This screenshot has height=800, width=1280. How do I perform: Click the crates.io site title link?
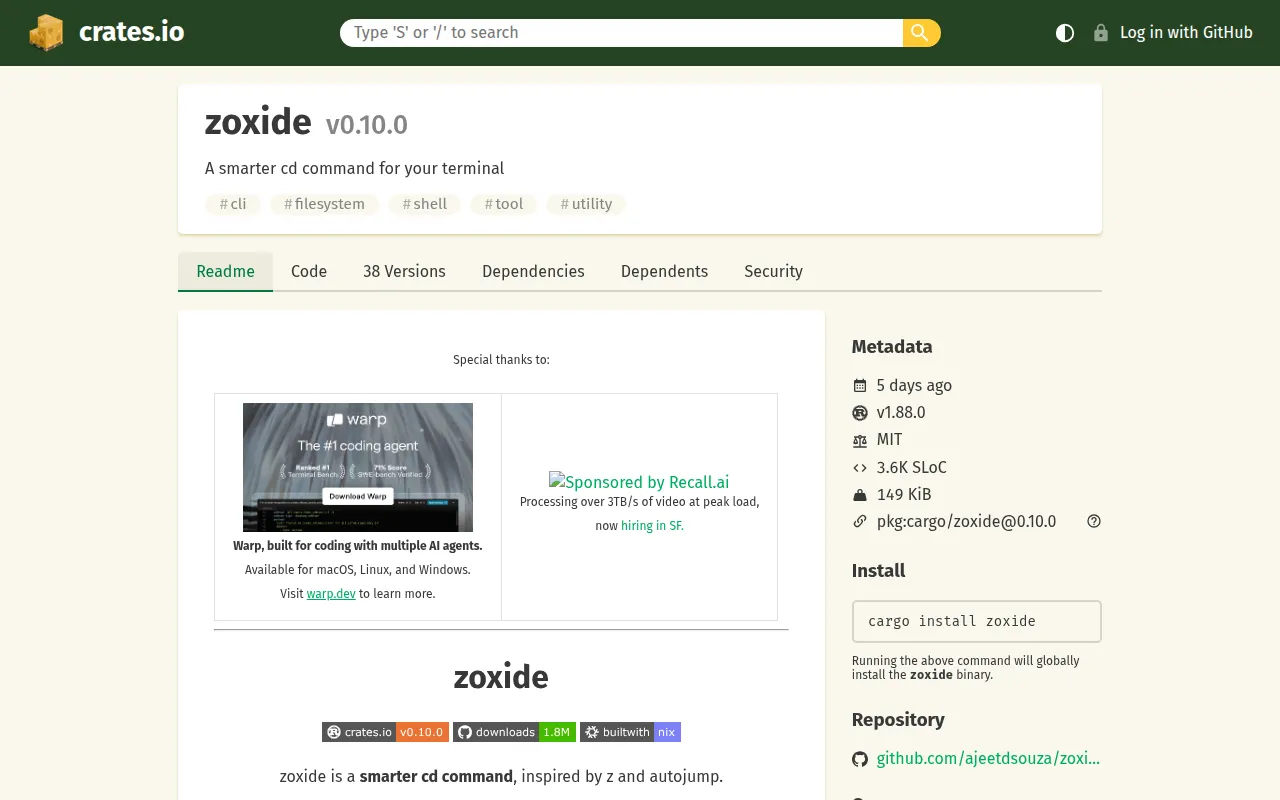[x=131, y=32]
